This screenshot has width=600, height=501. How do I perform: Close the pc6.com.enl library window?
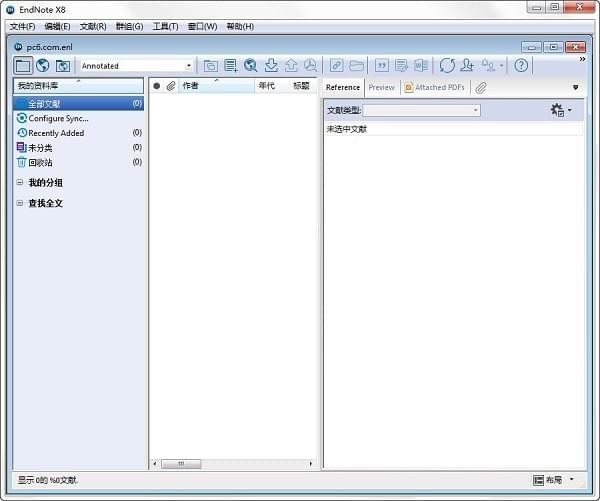point(575,47)
